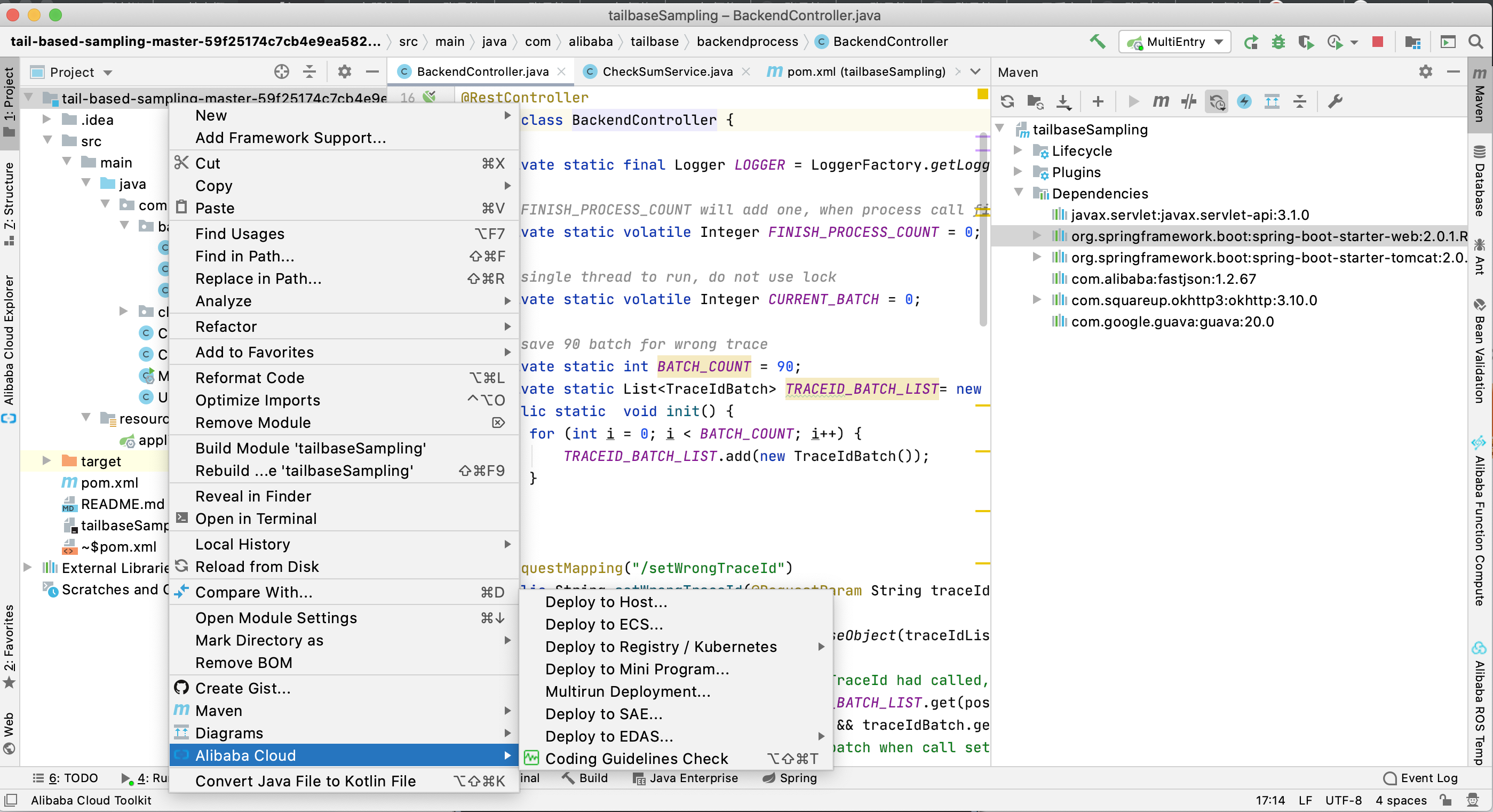
Task: Switch to CheckSumService.java tab
Action: coord(666,71)
